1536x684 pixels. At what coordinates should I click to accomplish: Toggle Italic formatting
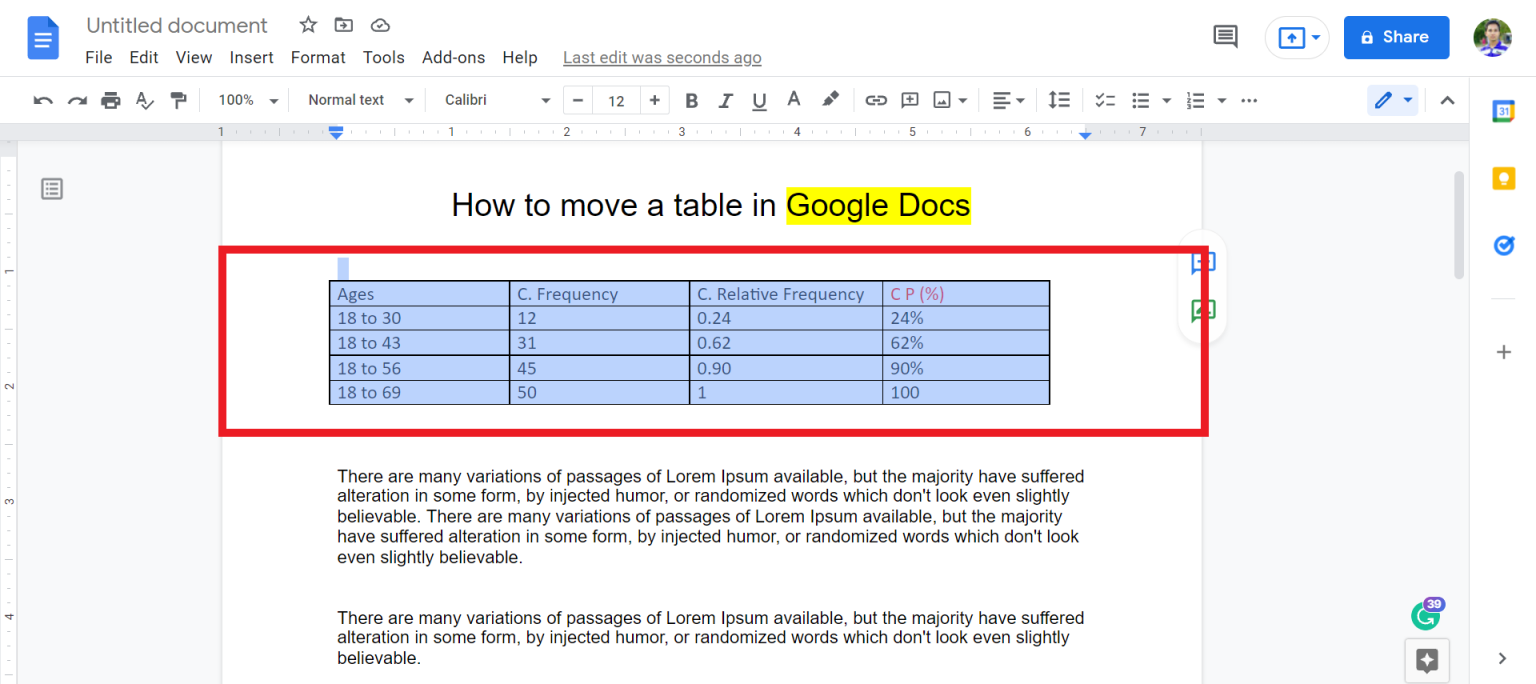pos(725,100)
